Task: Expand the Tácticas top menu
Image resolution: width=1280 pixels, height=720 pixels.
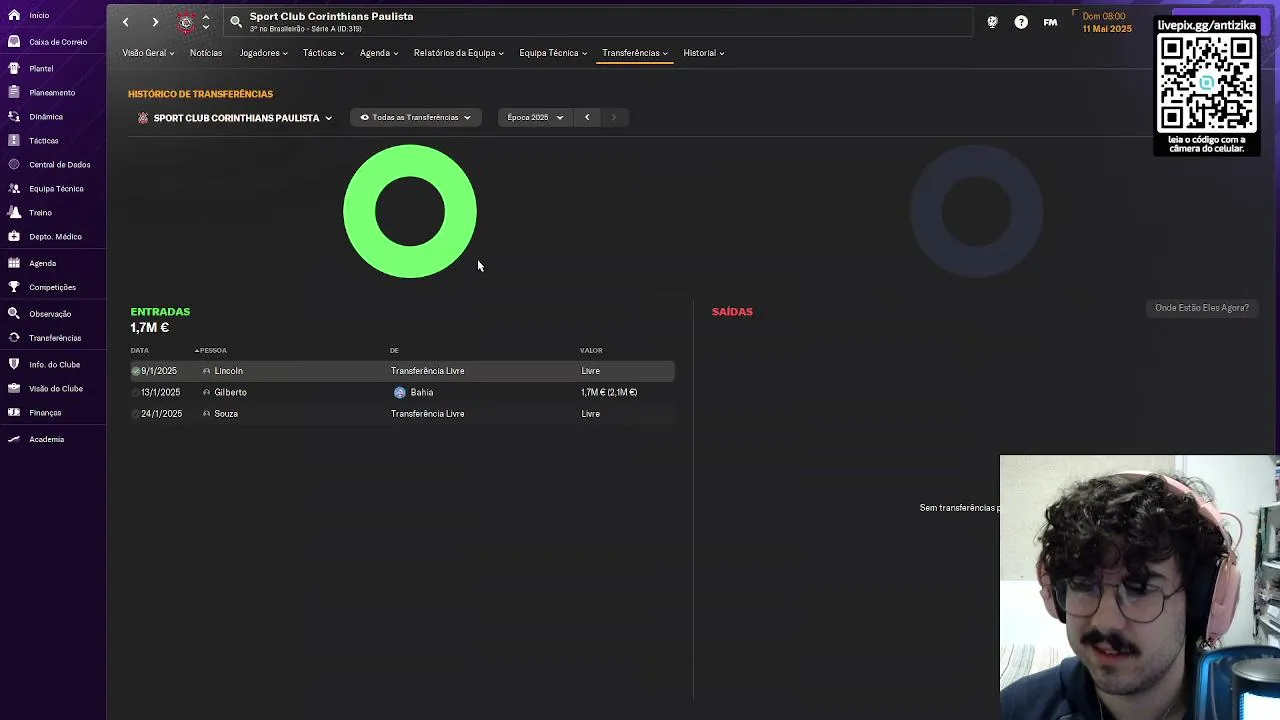Action: [324, 53]
